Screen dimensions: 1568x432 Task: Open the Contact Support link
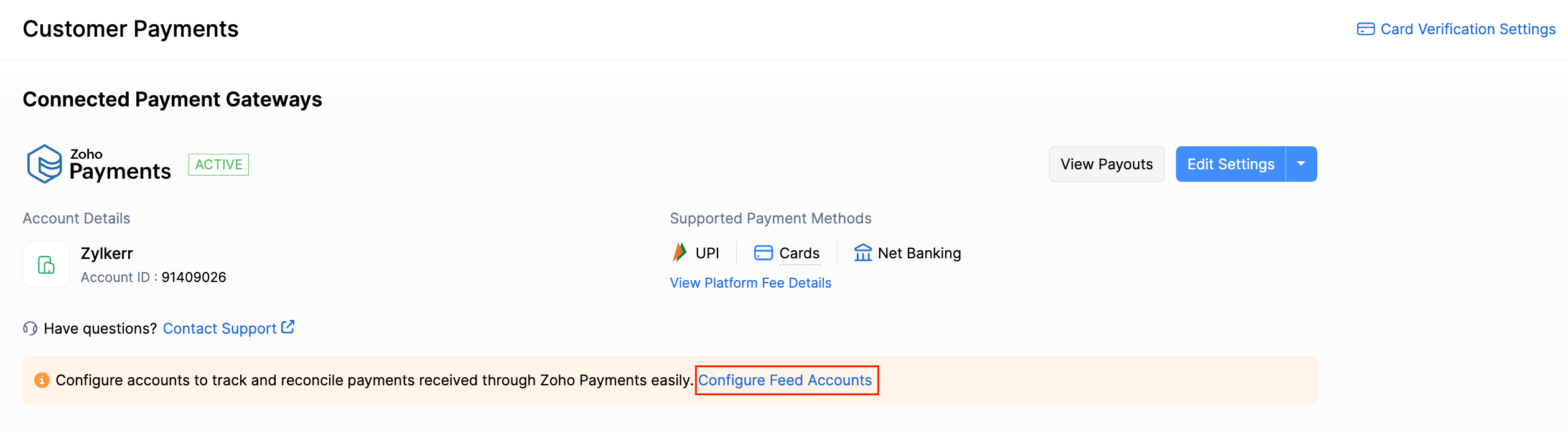tap(220, 329)
